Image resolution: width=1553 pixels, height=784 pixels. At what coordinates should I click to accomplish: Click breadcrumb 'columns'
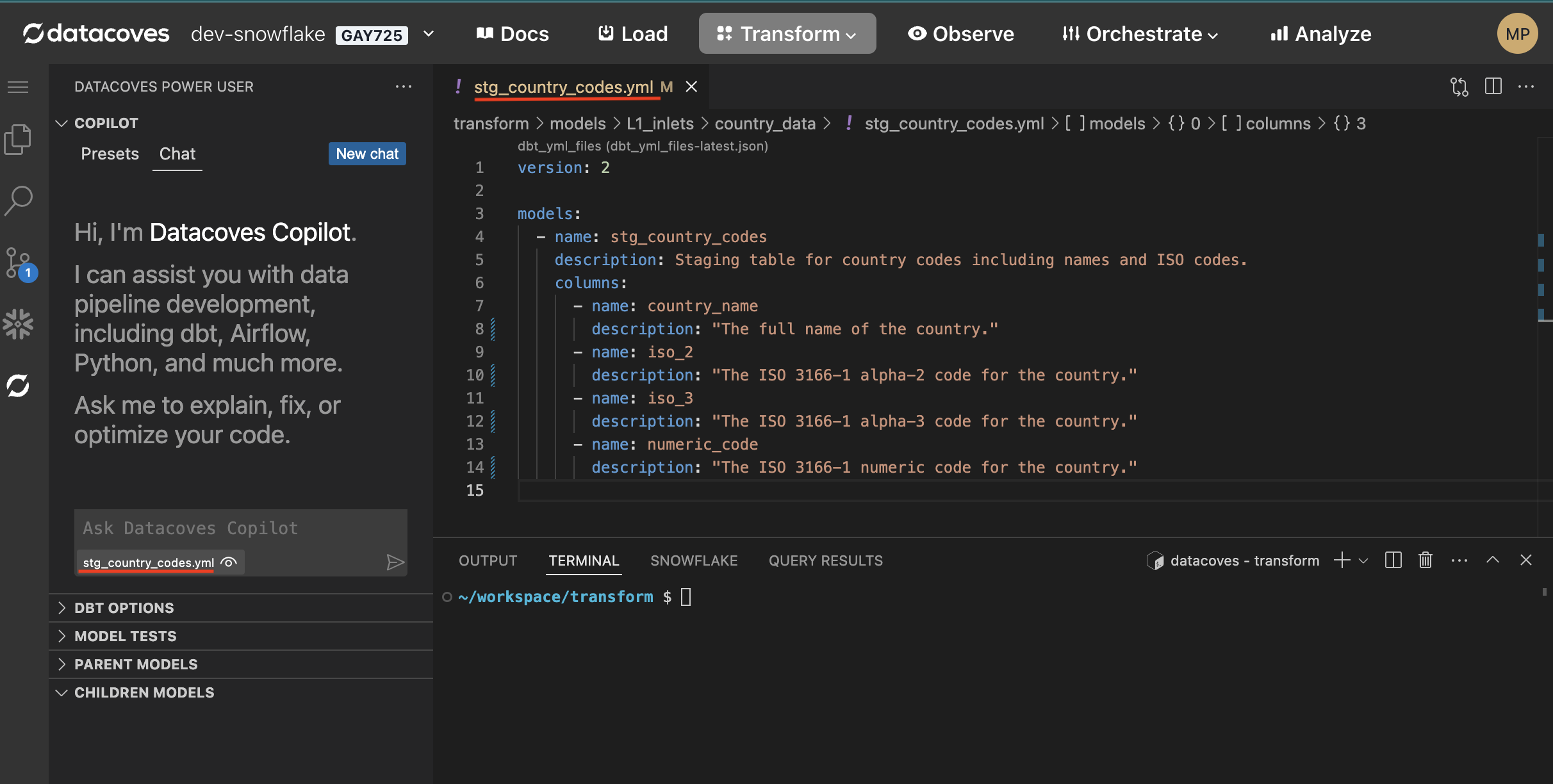click(x=1278, y=123)
